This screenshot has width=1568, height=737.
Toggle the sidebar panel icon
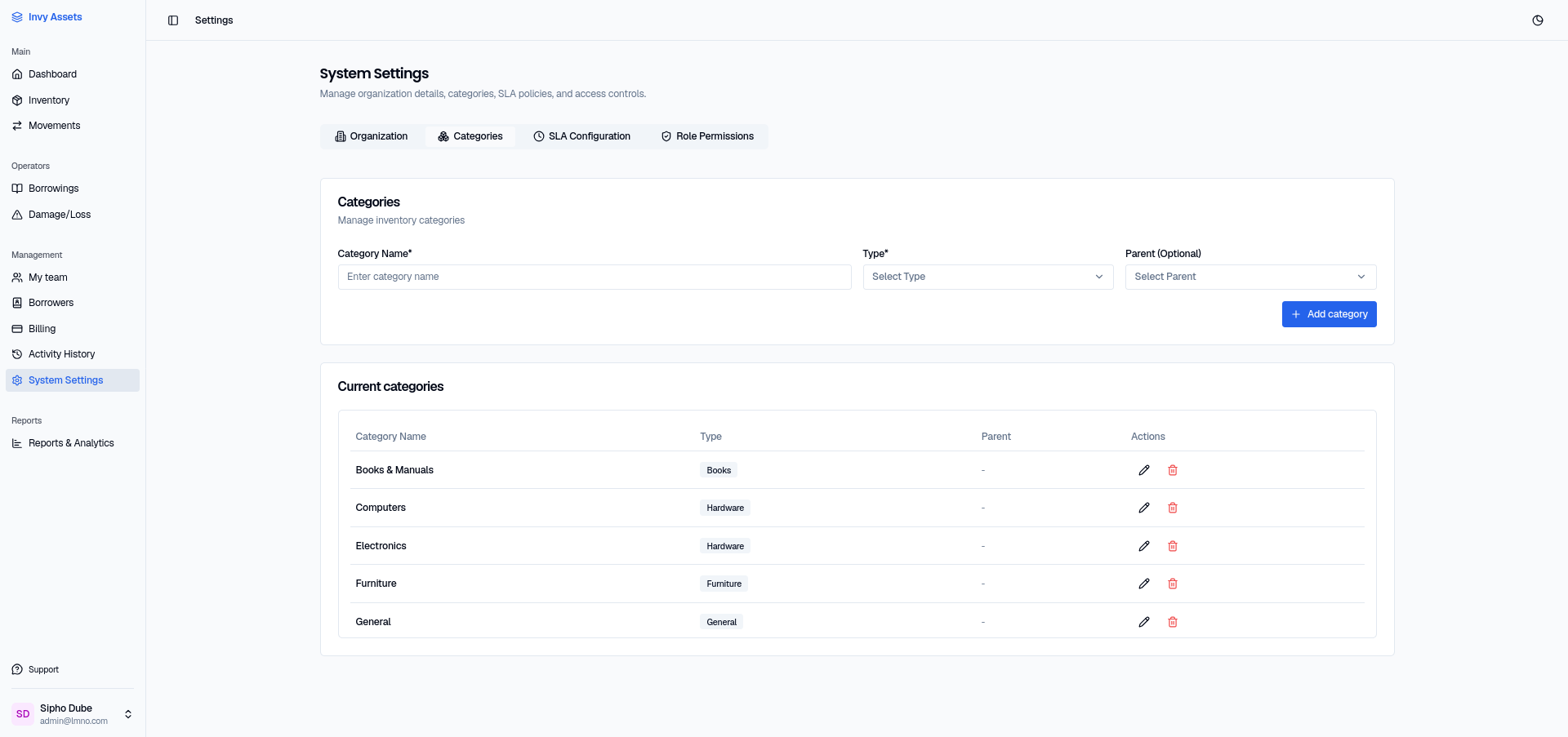173,20
